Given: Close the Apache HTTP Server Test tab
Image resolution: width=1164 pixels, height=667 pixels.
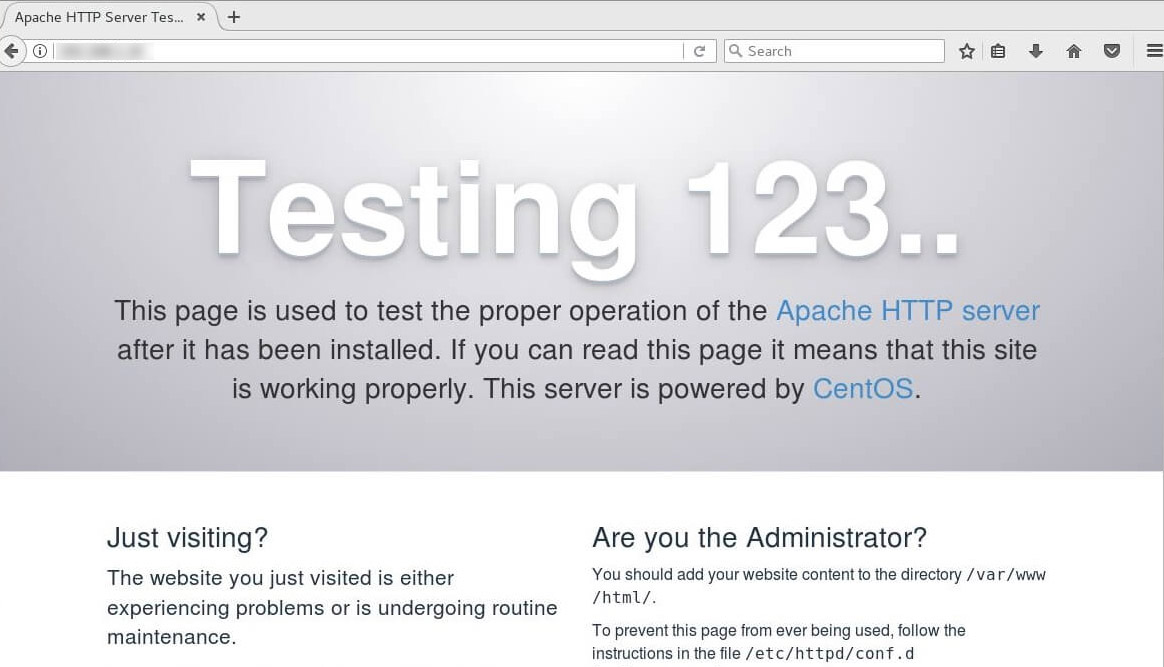Looking at the screenshot, I should pos(200,17).
